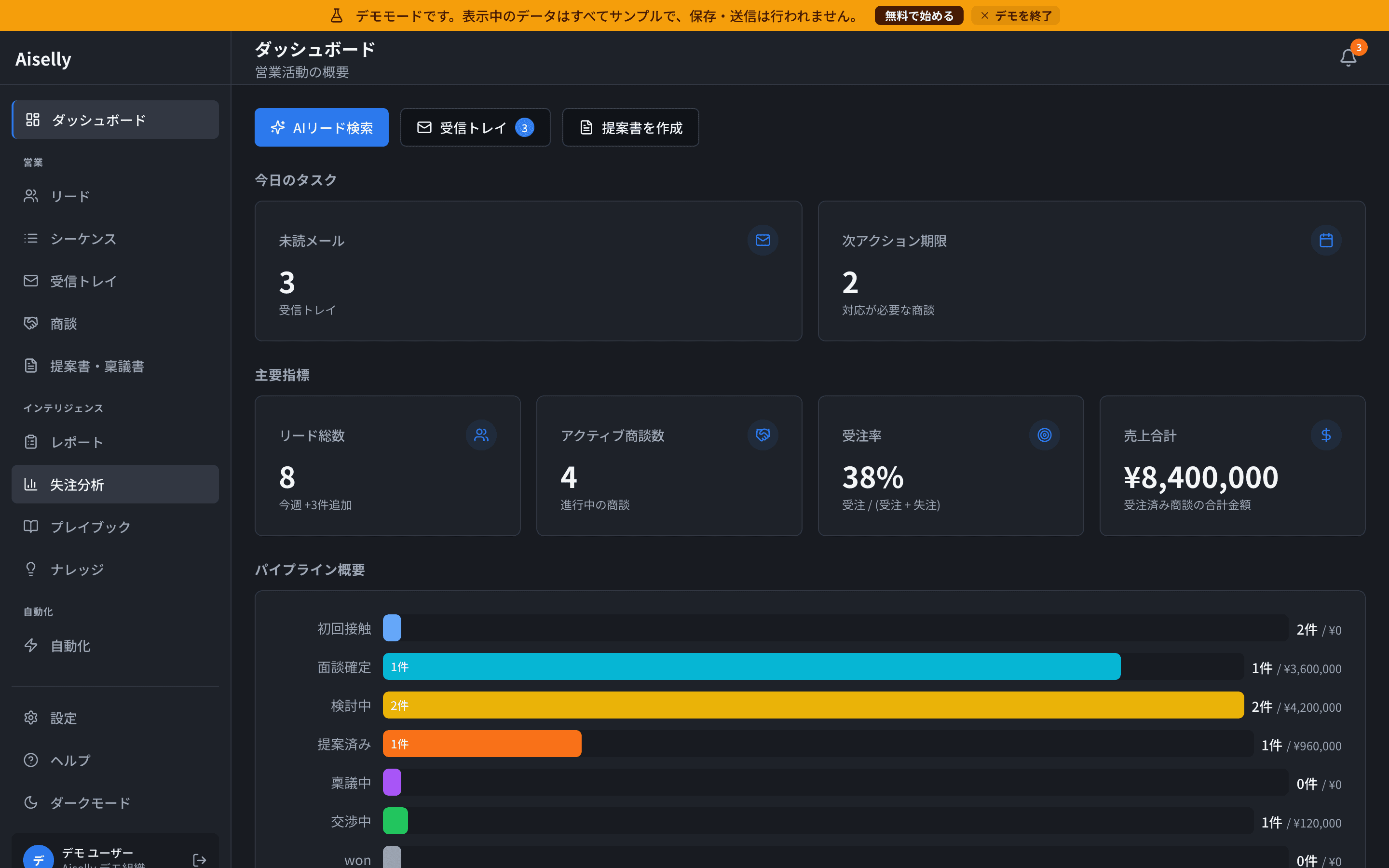Click the yellow 検討中 pipeline bar

click(x=813, y=705)
